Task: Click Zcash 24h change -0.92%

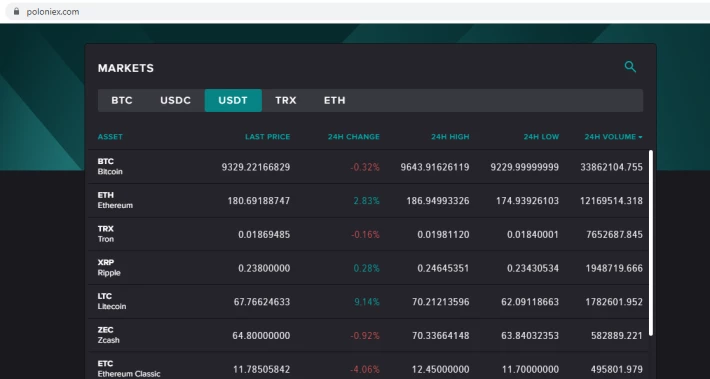Action: pyautogui.click(x=365, y=336)
